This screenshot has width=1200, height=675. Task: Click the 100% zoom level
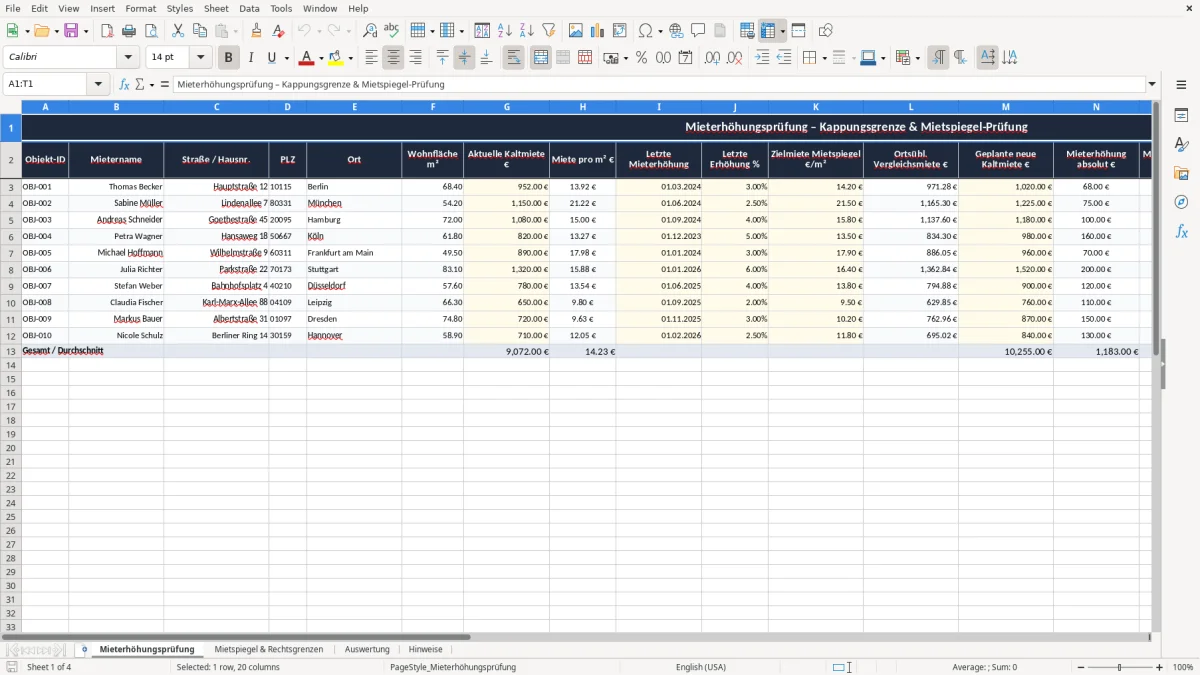(1183, 667)
